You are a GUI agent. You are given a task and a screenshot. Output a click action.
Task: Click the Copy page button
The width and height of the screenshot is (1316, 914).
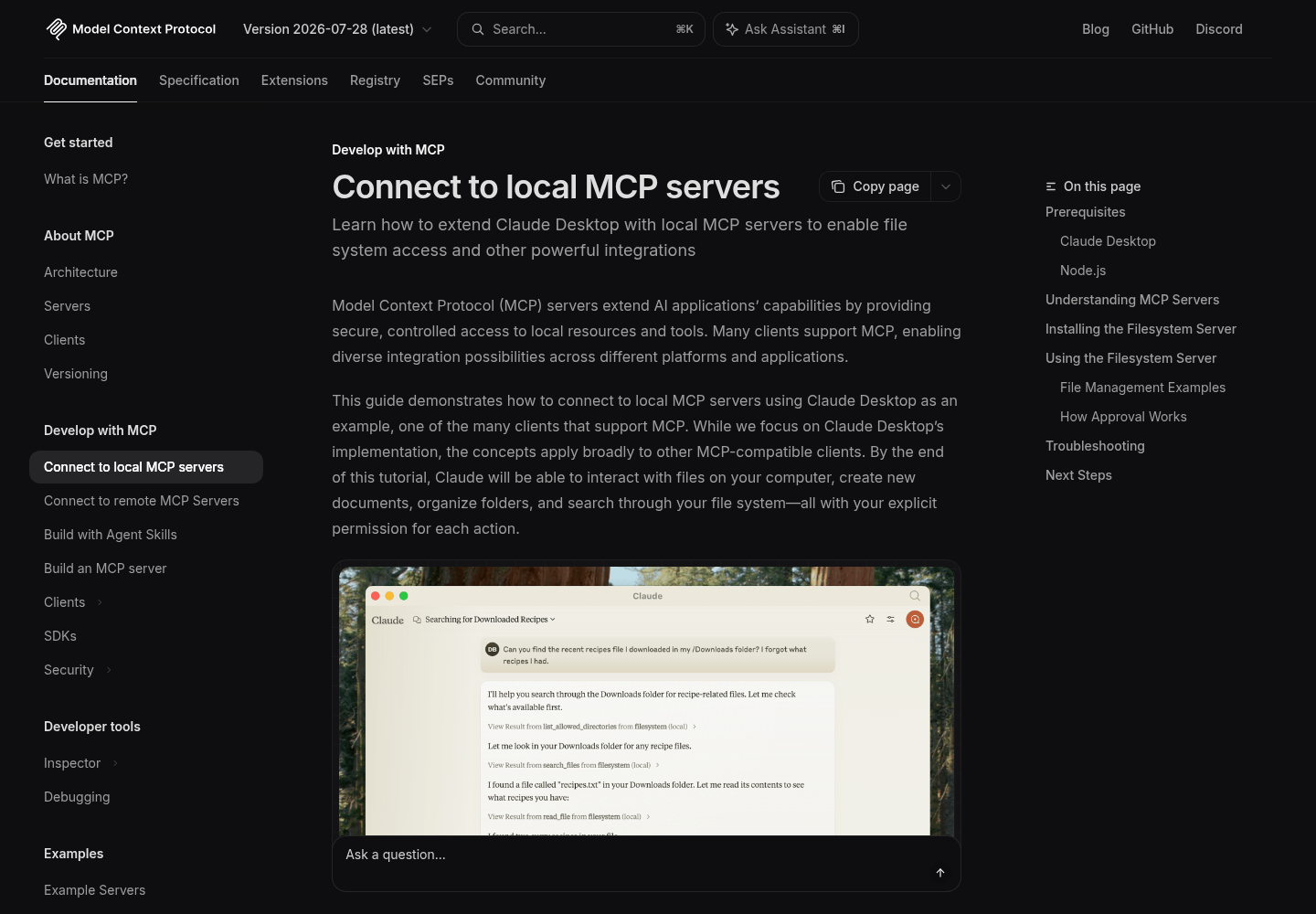876,186
